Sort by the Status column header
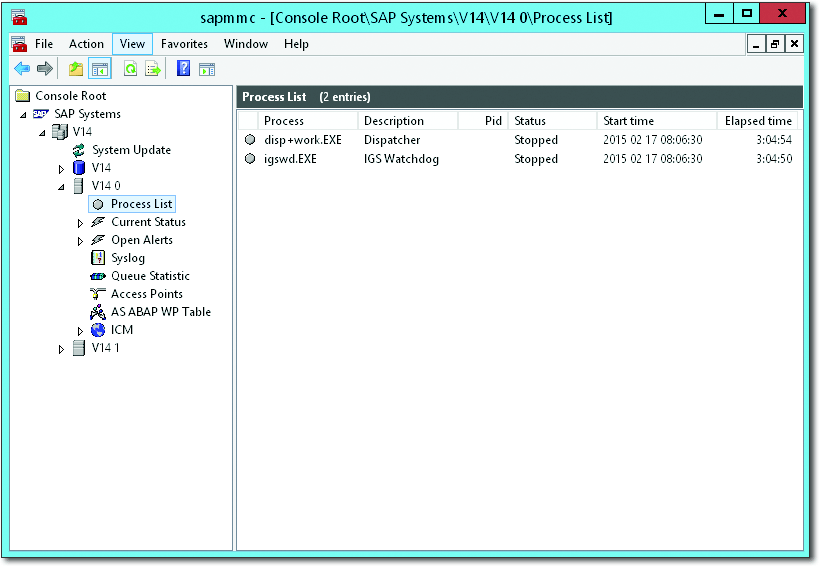The image size is (819, 566). (x=553, y=121)
